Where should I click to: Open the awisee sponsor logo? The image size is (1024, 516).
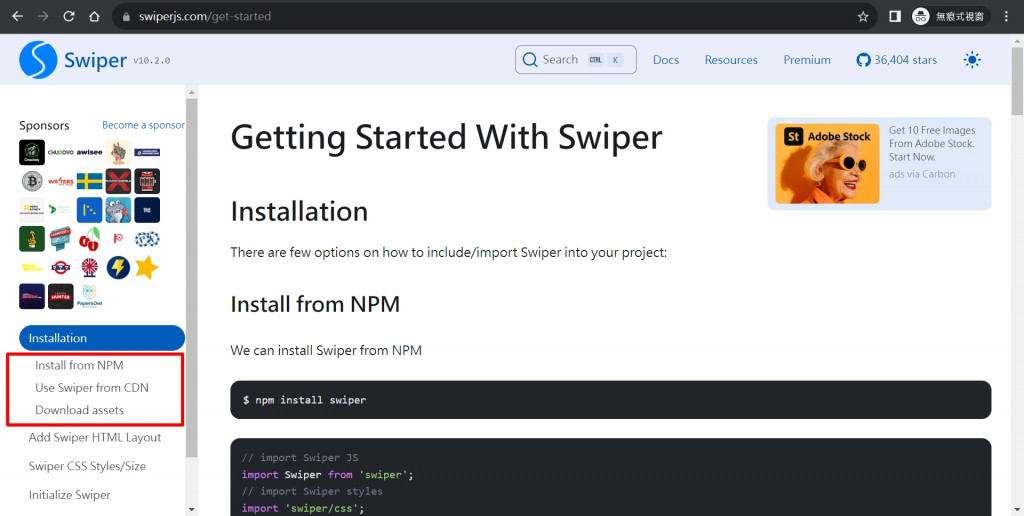pos(89,152)
